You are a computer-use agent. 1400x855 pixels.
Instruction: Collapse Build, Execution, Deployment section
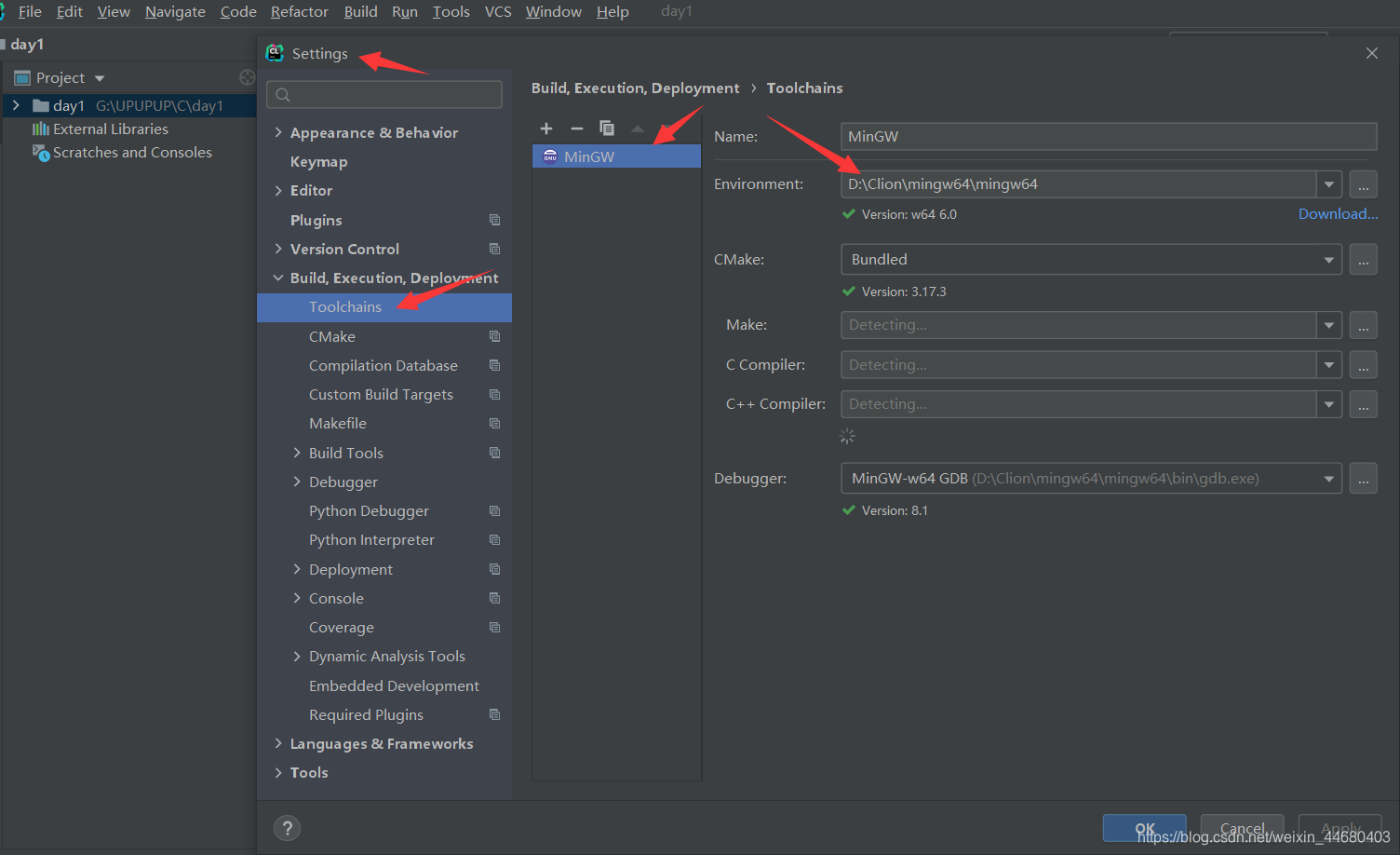click(x=278, y=278)
